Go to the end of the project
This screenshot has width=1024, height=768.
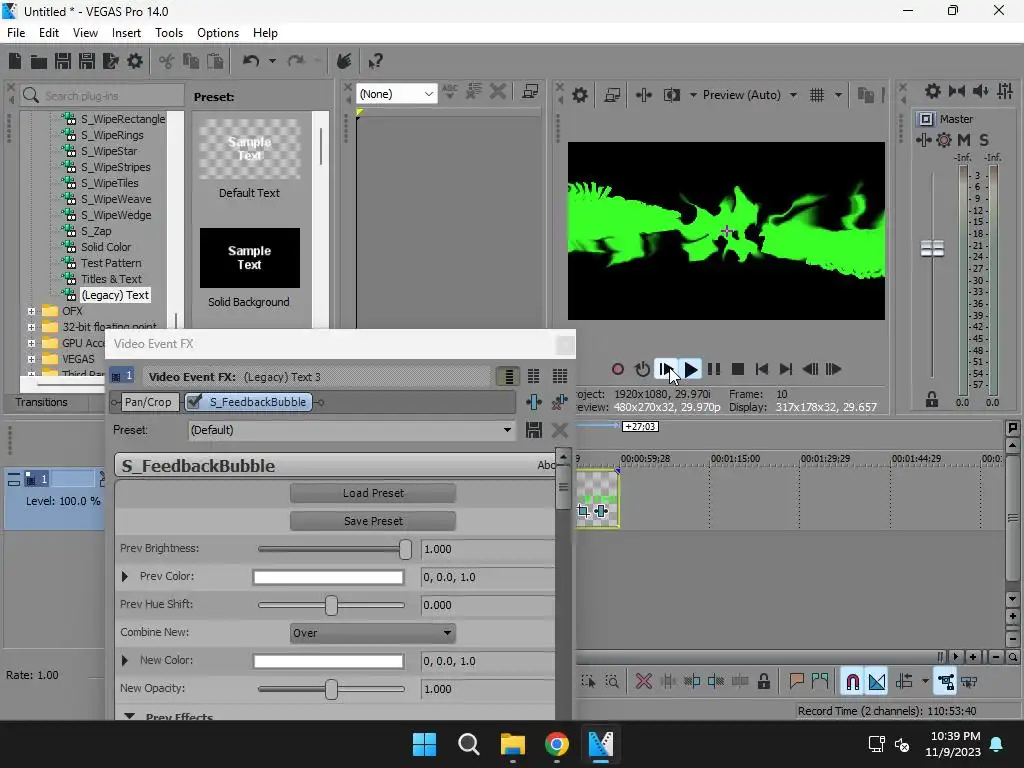[786, 370]
